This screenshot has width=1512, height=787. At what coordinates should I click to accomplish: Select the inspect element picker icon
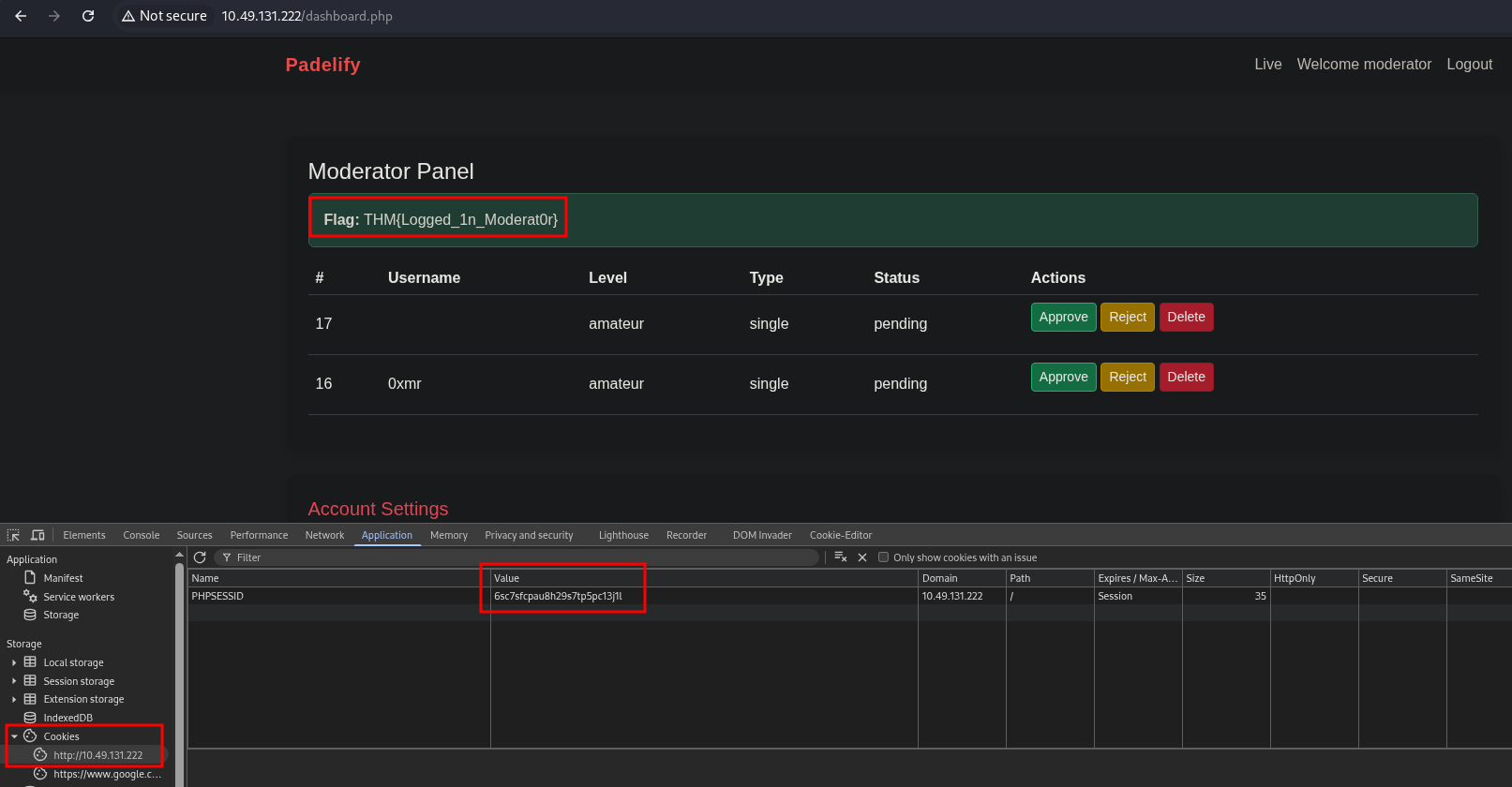point(13,535)
